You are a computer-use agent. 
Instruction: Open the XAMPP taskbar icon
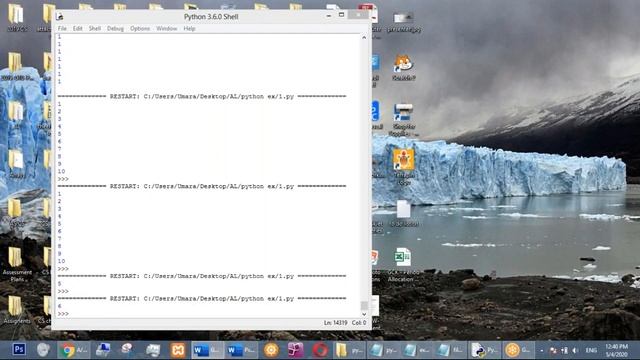(178, 350)
